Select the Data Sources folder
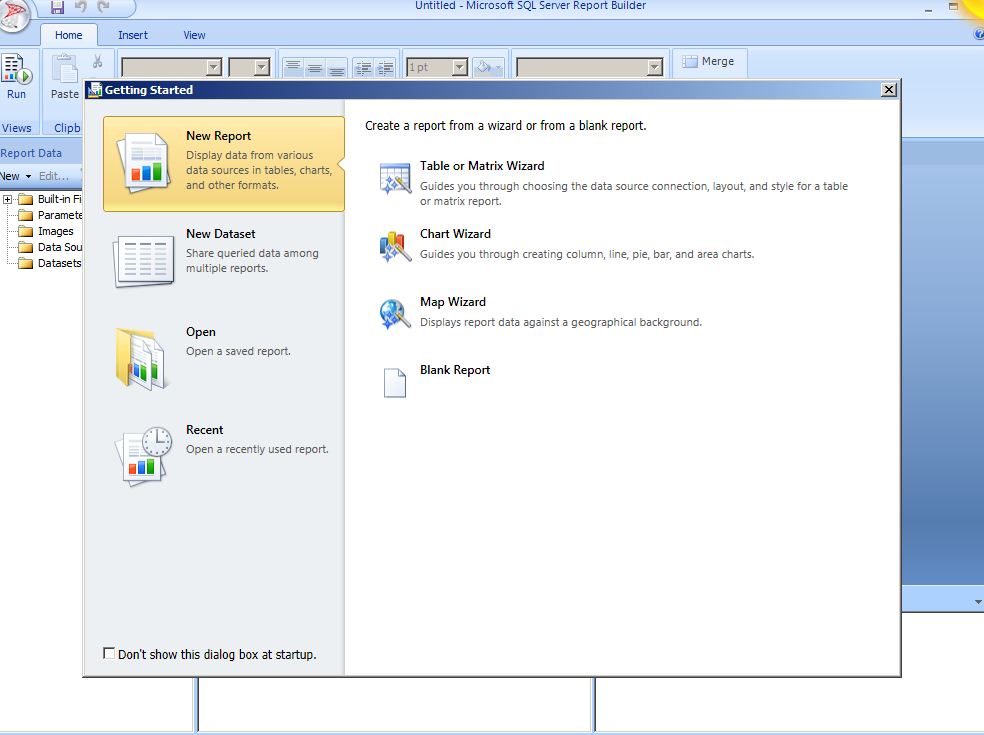Image resolution: width=984 pixels, height=735 pixels. pos(50,247)
